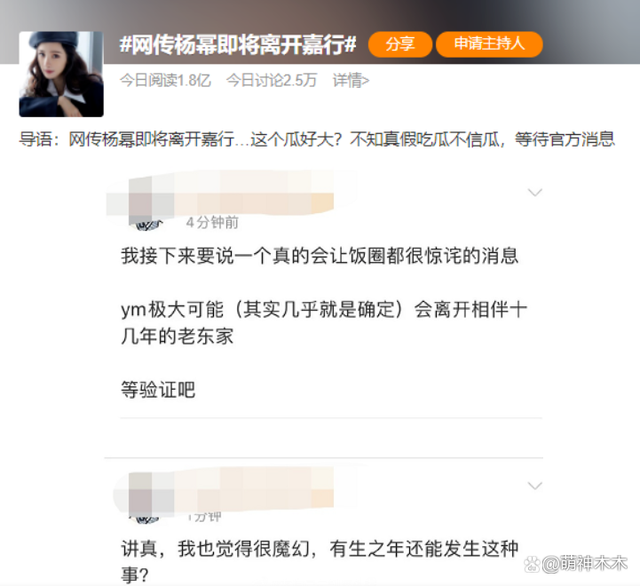This screenshot has height=586, width=640.
Task: Open the topic's portrait thumbnail image
Action: coord(61,74)
